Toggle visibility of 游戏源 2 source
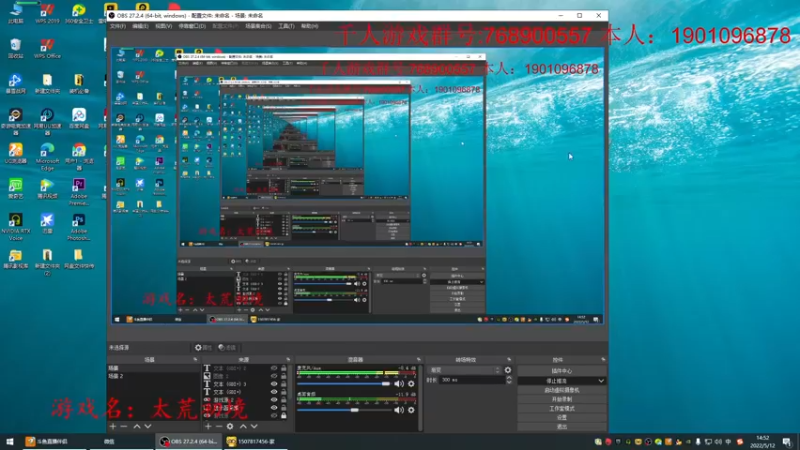 274,399
